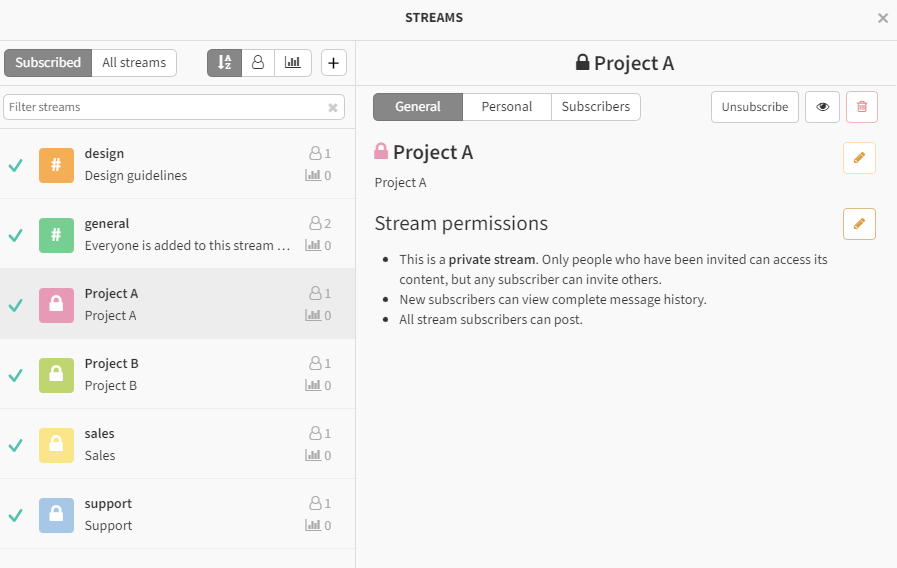This screenshot has height=568, width=897.
Task: Open the Subscribers tab
Action: click(x=596, y=107)
